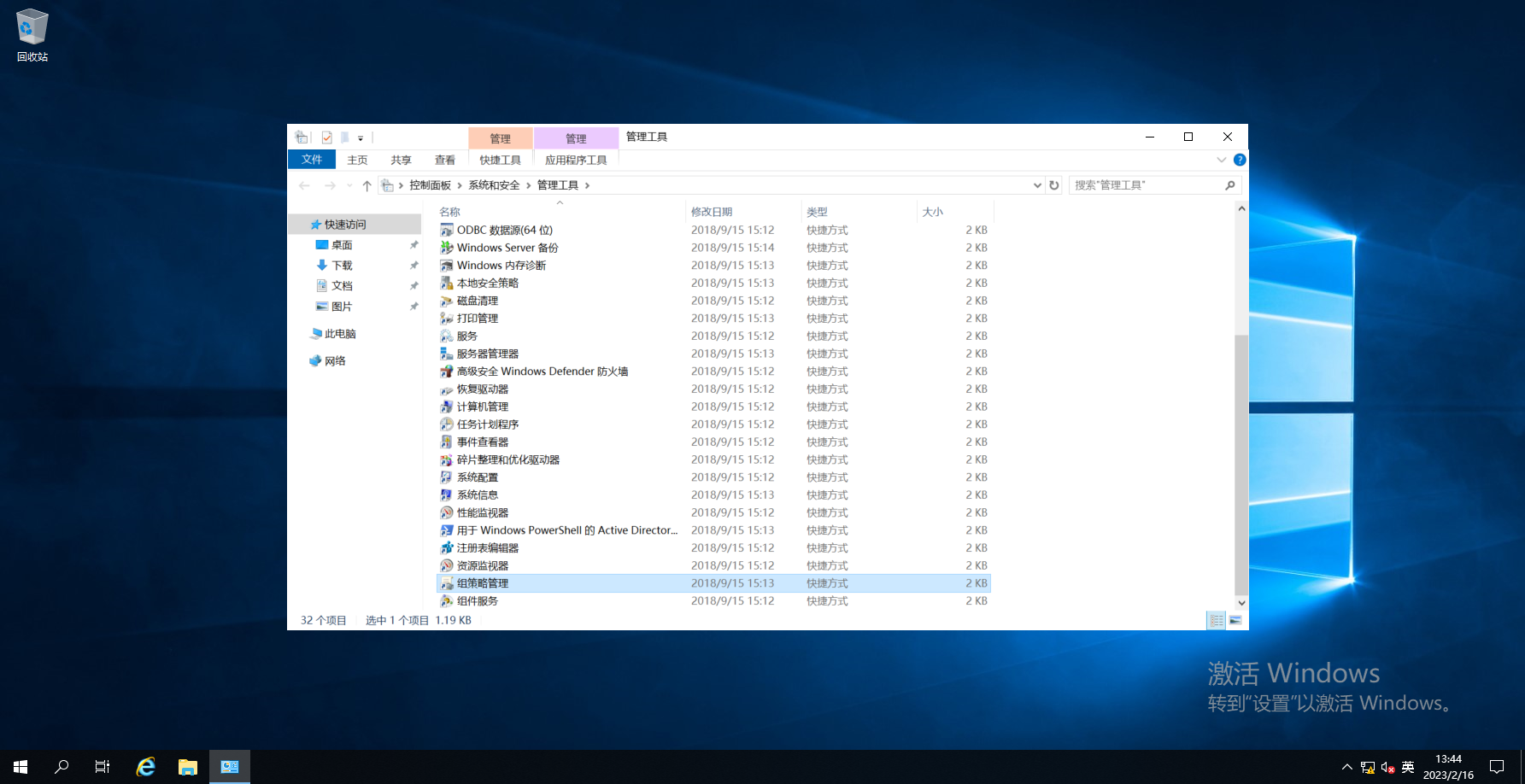The width and height of the screenshot is (1525, 784).
Task: Switch to the 查看 ribbon tab
Action: pos(444,160)
